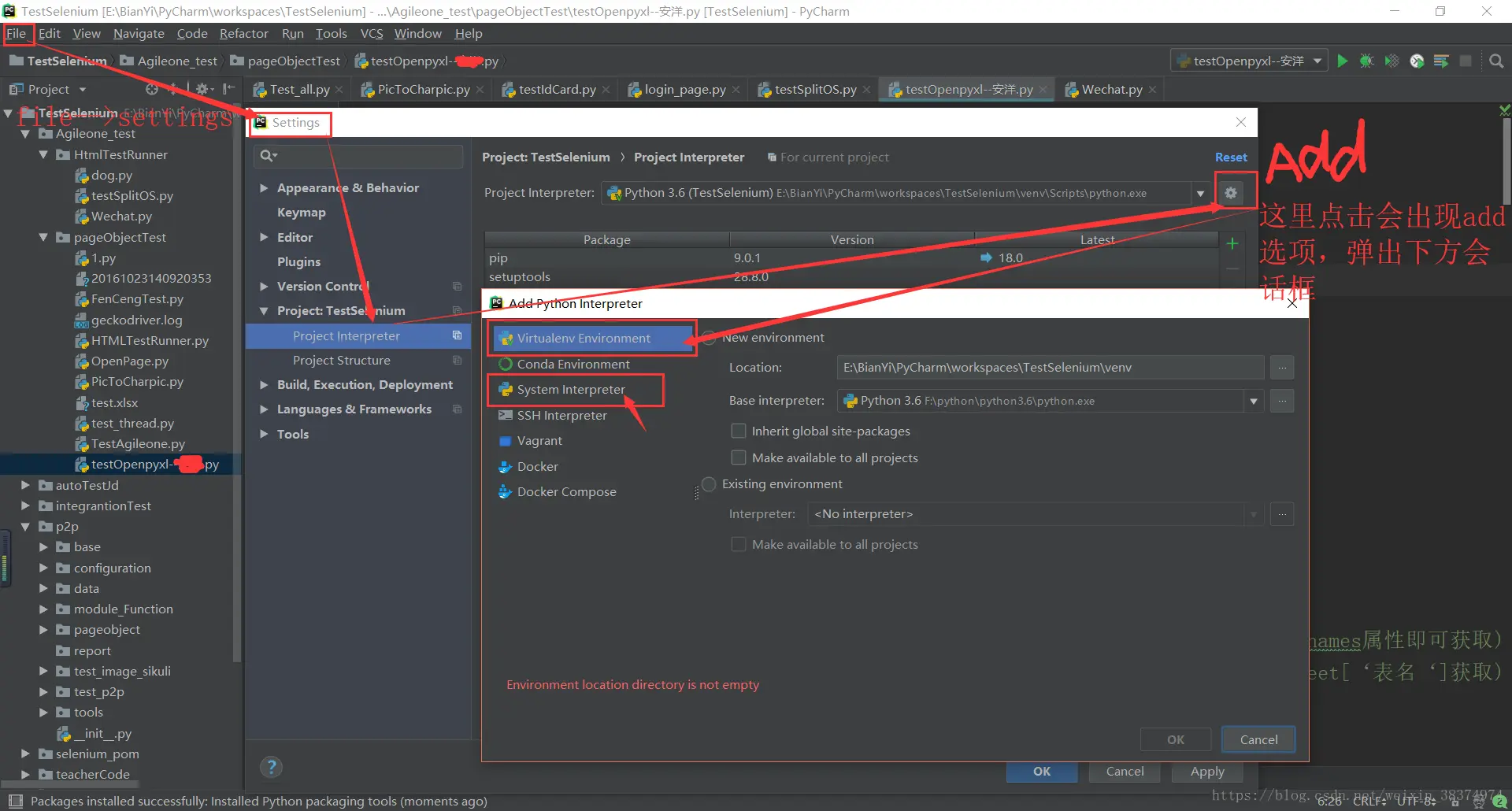1512x811 pixels.
Task: Click the Settings search field
Action: (x=358, y=156)
